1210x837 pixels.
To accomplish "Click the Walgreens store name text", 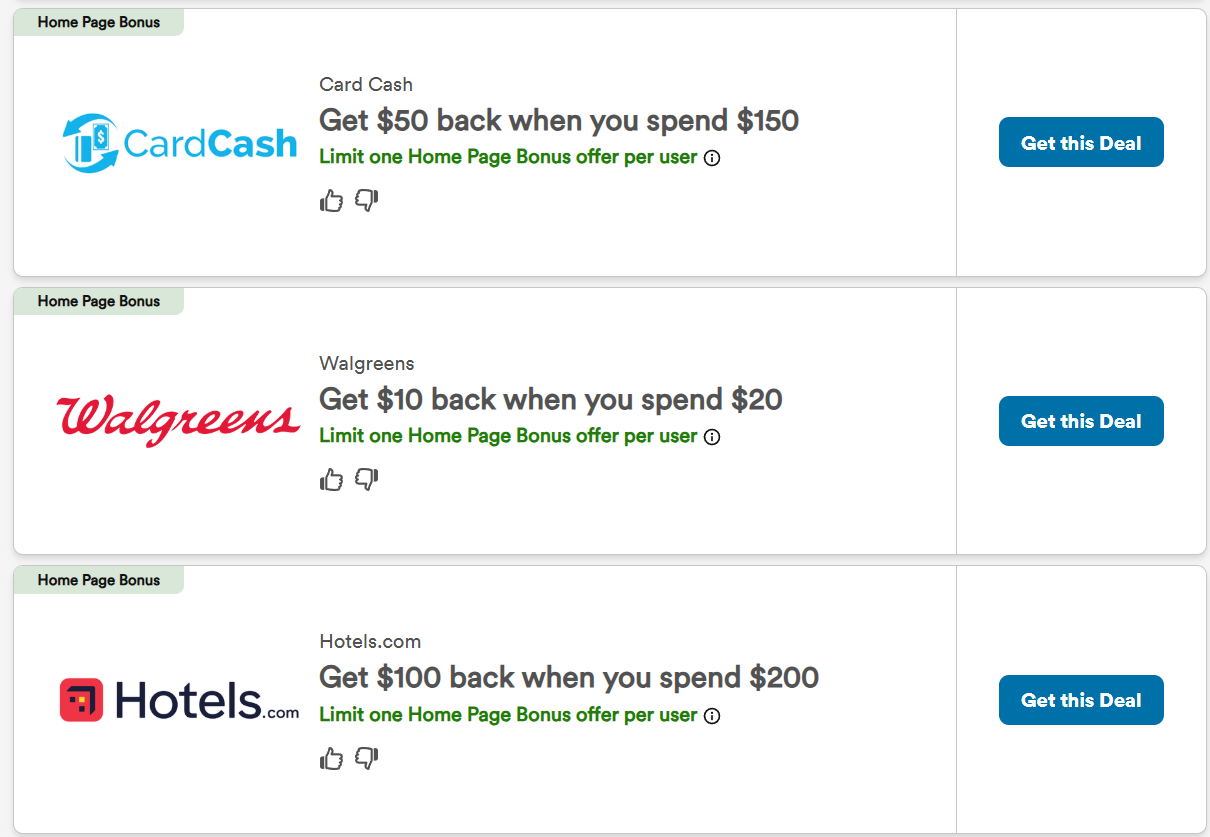I will pyautogui.click(x=366, y=363).
